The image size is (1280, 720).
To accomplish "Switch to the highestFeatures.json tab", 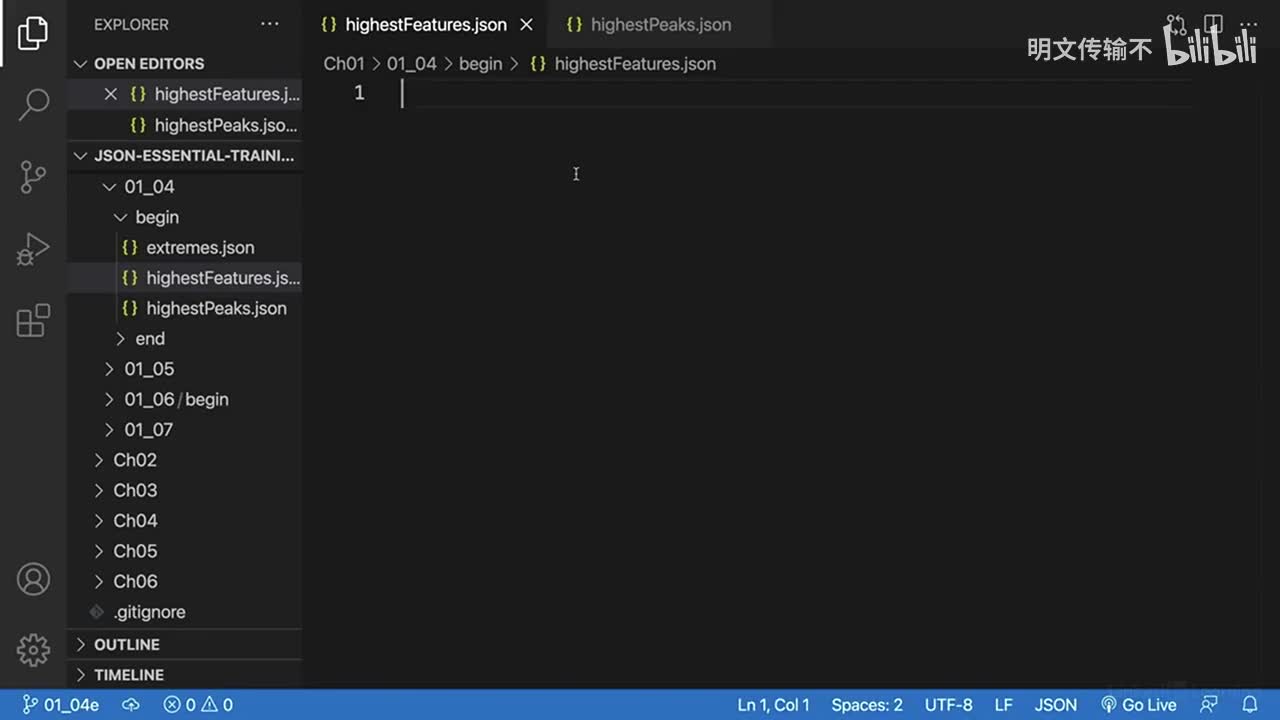I will [426, 25].
